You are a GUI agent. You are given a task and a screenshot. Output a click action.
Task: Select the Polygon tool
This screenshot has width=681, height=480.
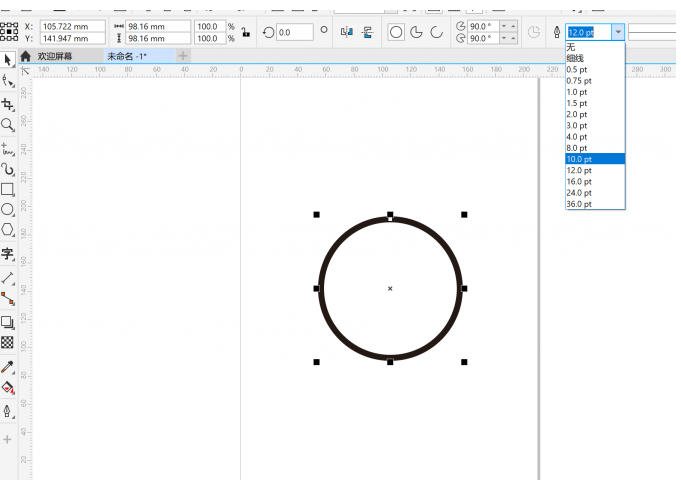tap(8, 230)
